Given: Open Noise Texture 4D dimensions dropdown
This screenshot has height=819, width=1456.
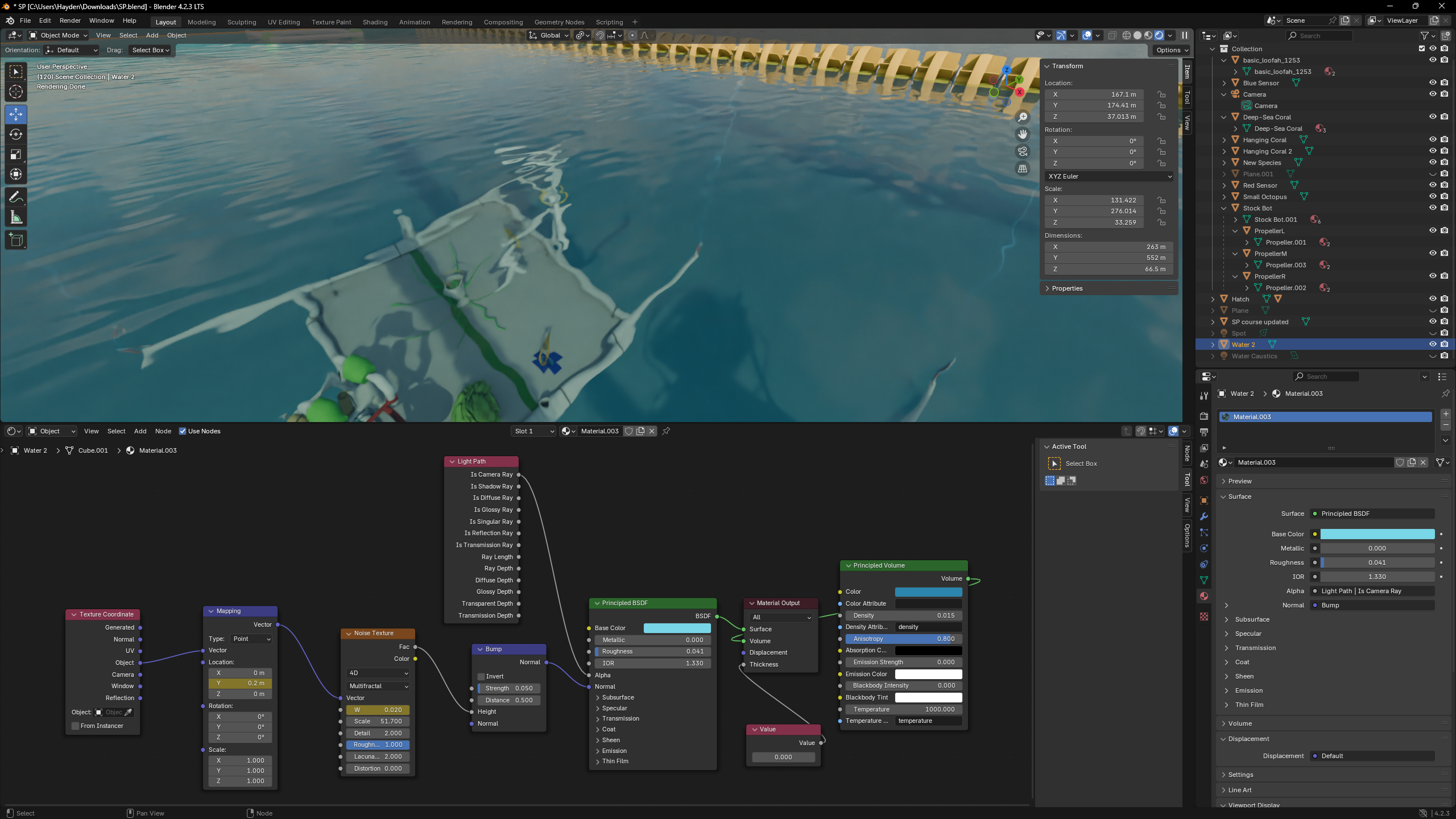Looking at the screenshot, I should (x=378, y=673).
